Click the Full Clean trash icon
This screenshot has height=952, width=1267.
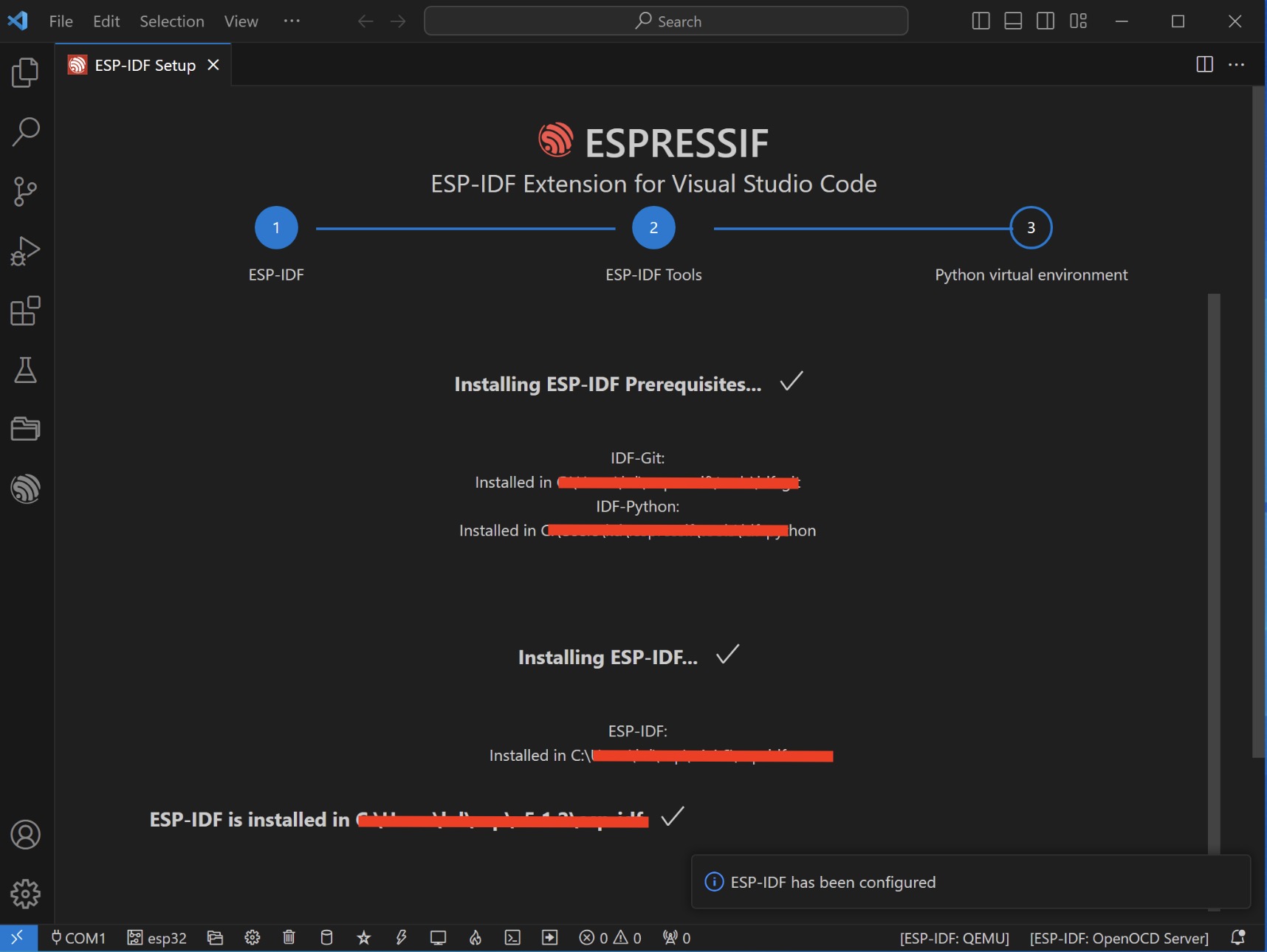[x=289, y=938]
